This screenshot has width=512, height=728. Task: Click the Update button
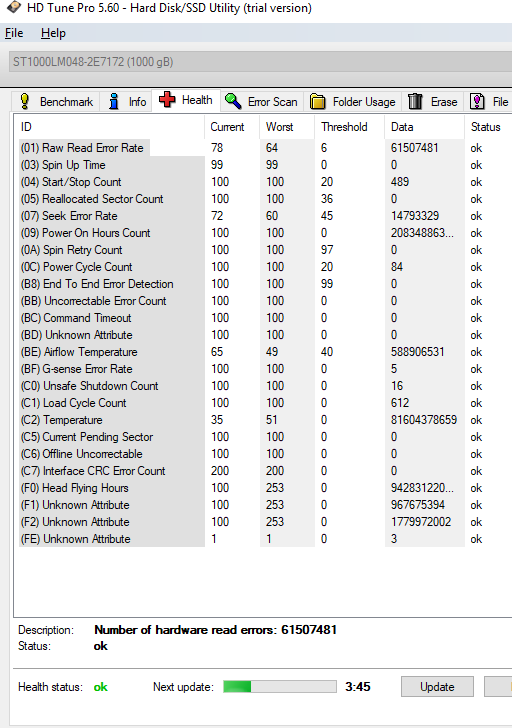tap(437, 687)
